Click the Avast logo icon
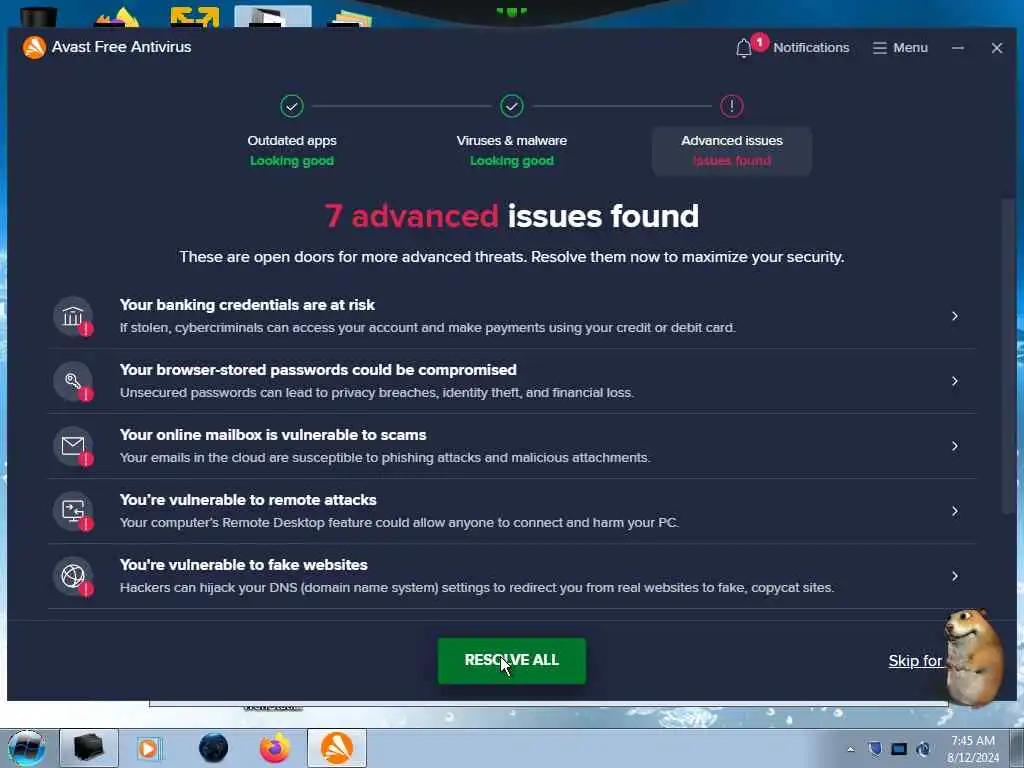Screen dimensions: 1024x768 pyautogui.click(x=34, y=47)
